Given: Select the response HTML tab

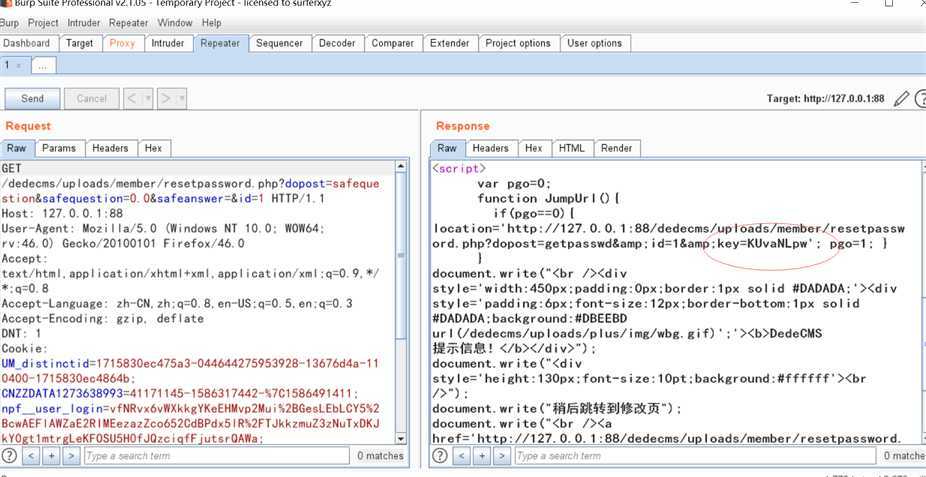Looking at the screenshot, I should (572, 148).
